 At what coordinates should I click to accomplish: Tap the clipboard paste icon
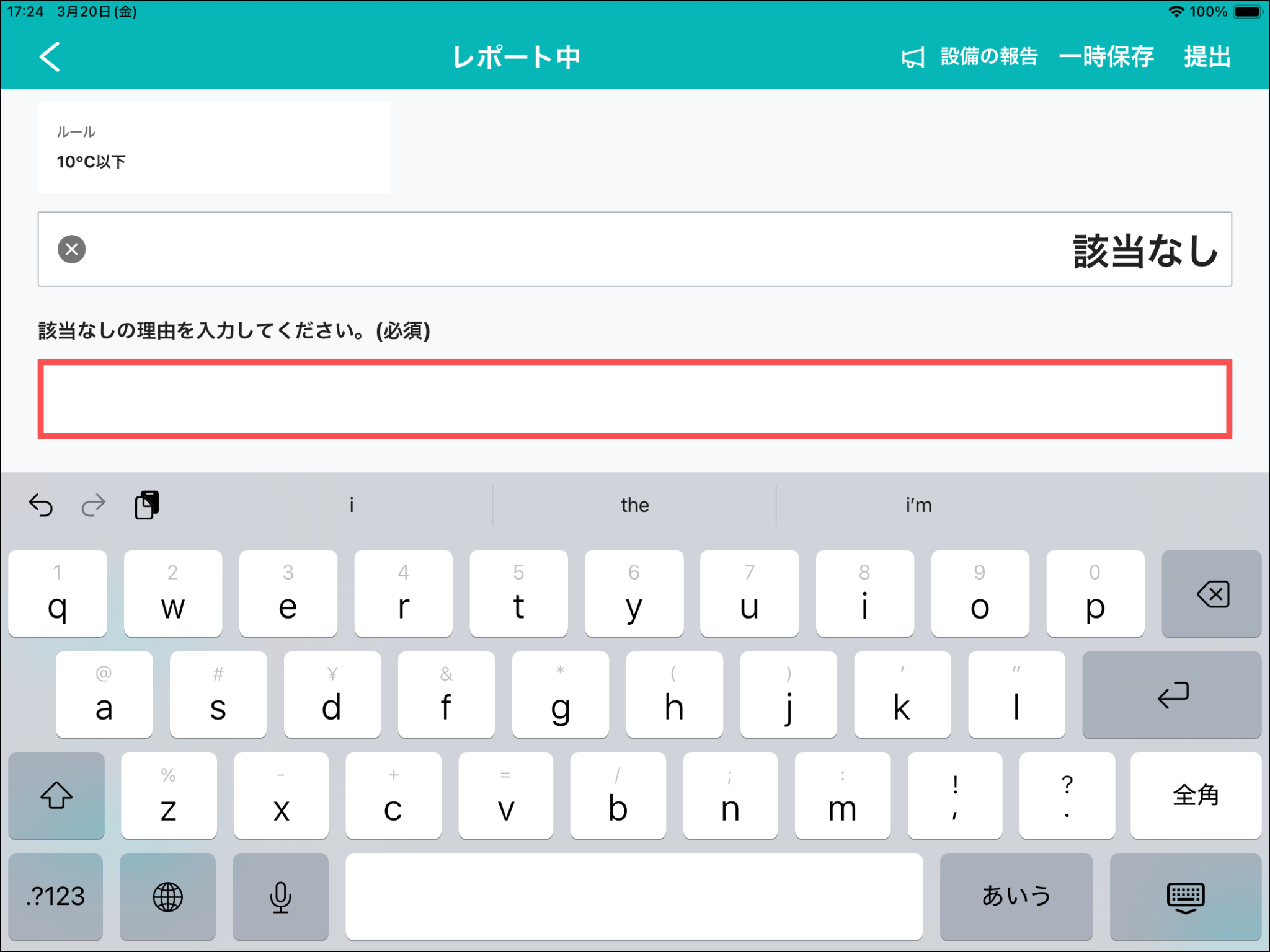point(147,505)
